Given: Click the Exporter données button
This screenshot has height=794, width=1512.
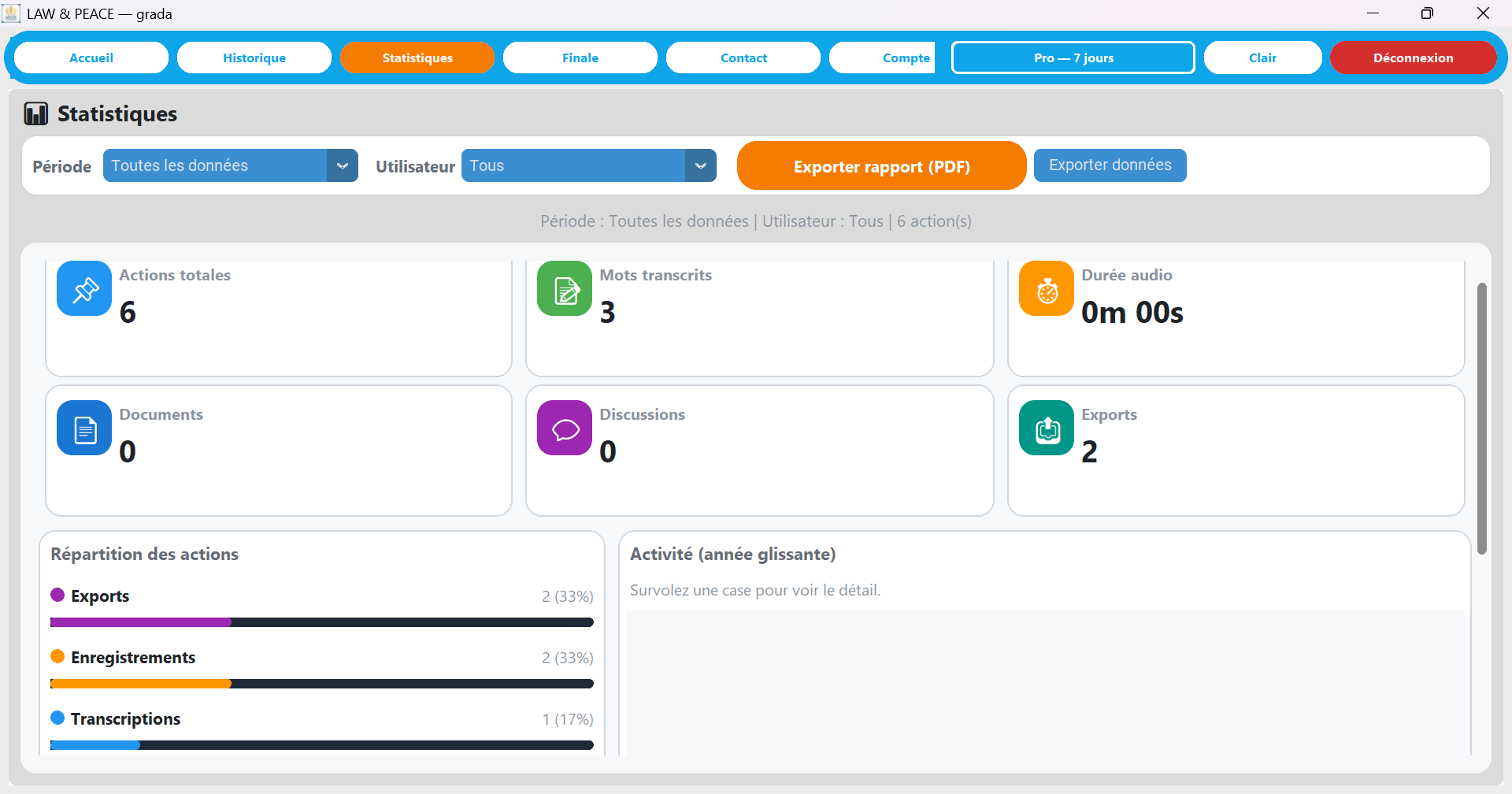Looking at the screenshot, I should click(1110, 165).
